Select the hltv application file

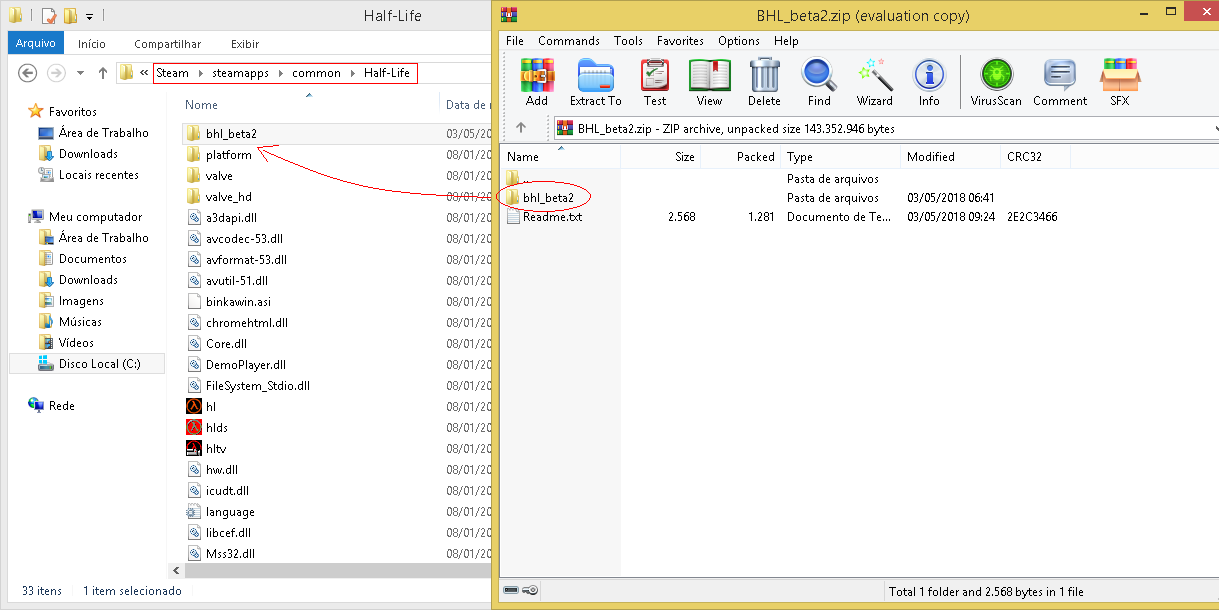coord(207,448)
